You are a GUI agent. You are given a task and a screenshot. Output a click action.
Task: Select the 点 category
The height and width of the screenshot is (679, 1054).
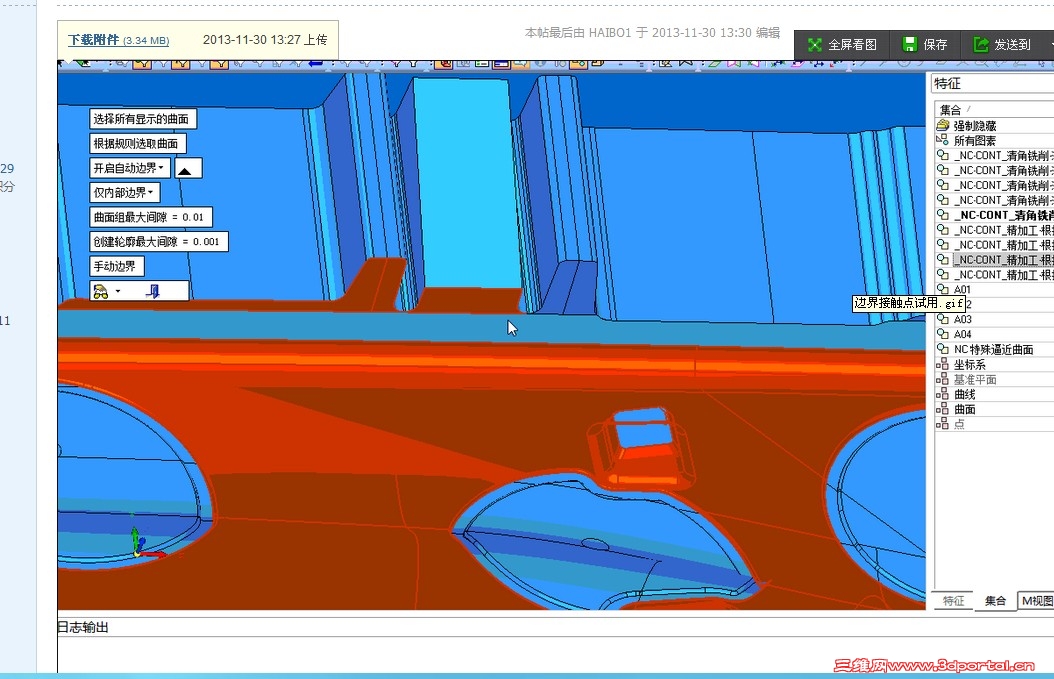[994, 424]
